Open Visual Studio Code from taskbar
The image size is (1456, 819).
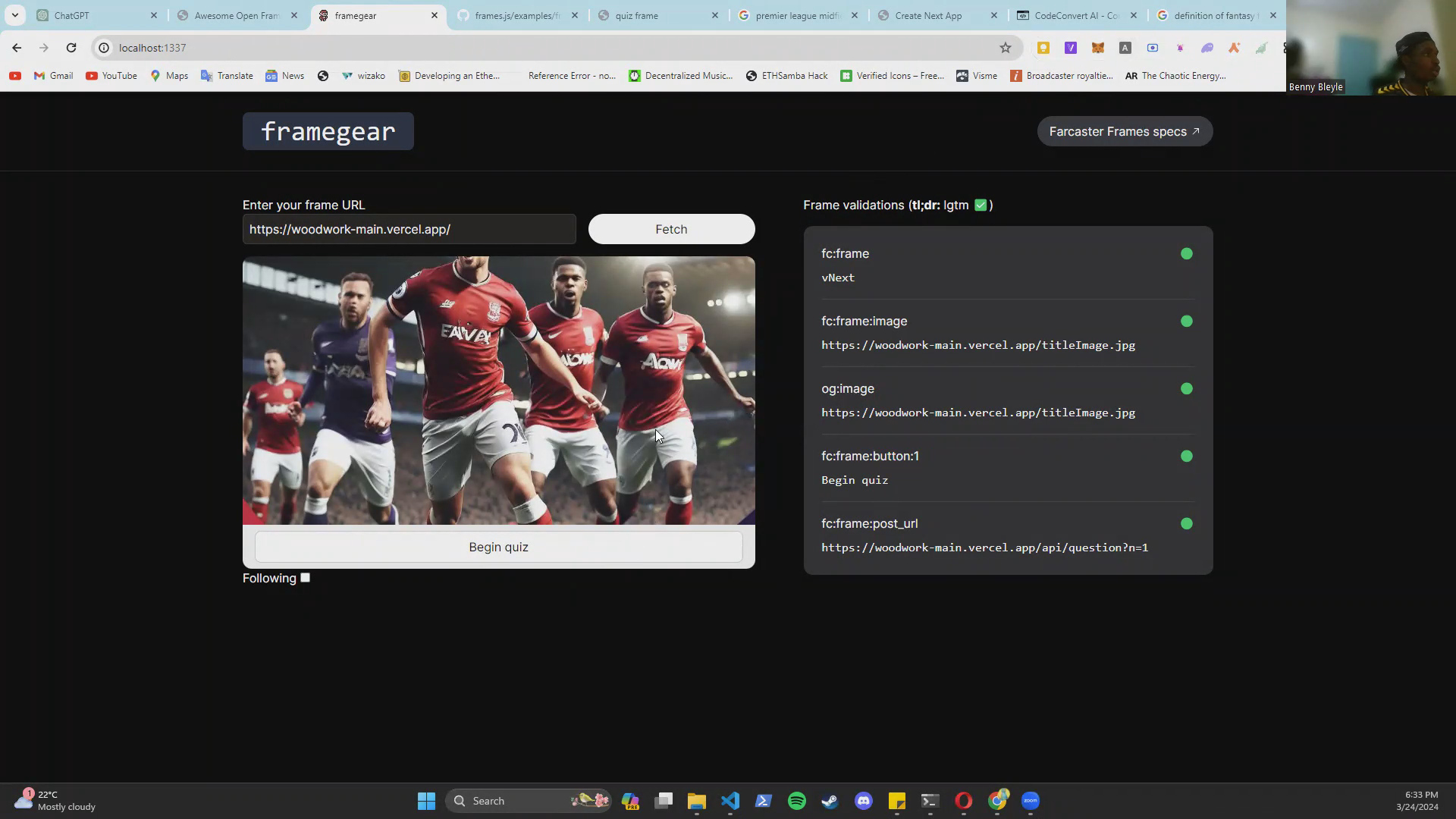[x=730, y=801]
